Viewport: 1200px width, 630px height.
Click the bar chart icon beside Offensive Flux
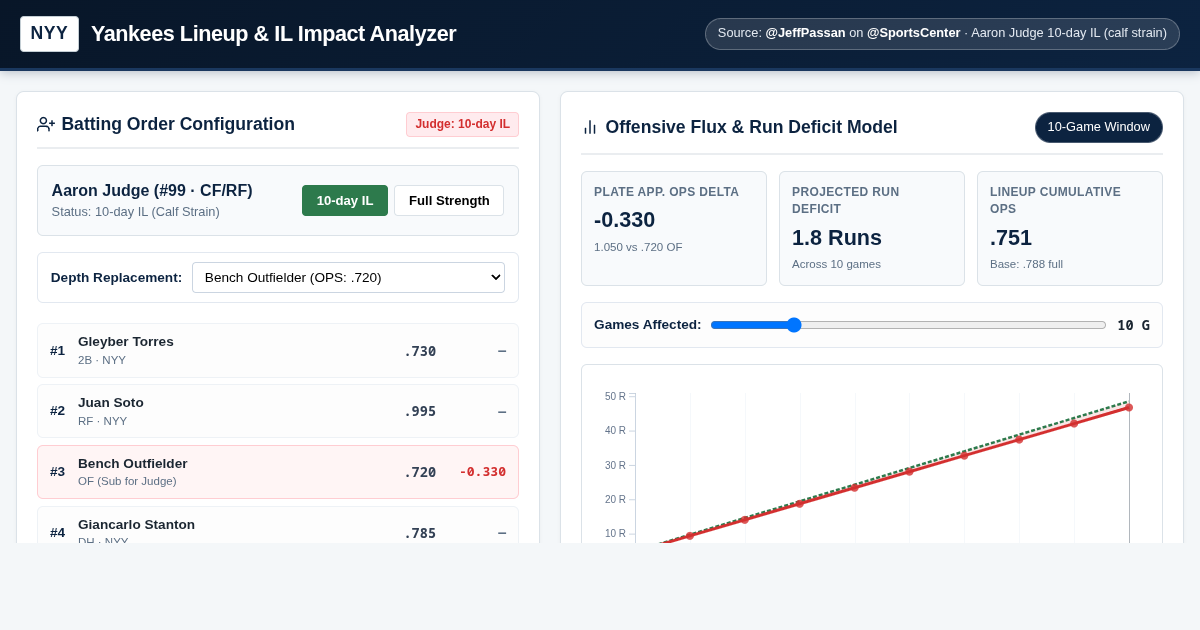590,127
